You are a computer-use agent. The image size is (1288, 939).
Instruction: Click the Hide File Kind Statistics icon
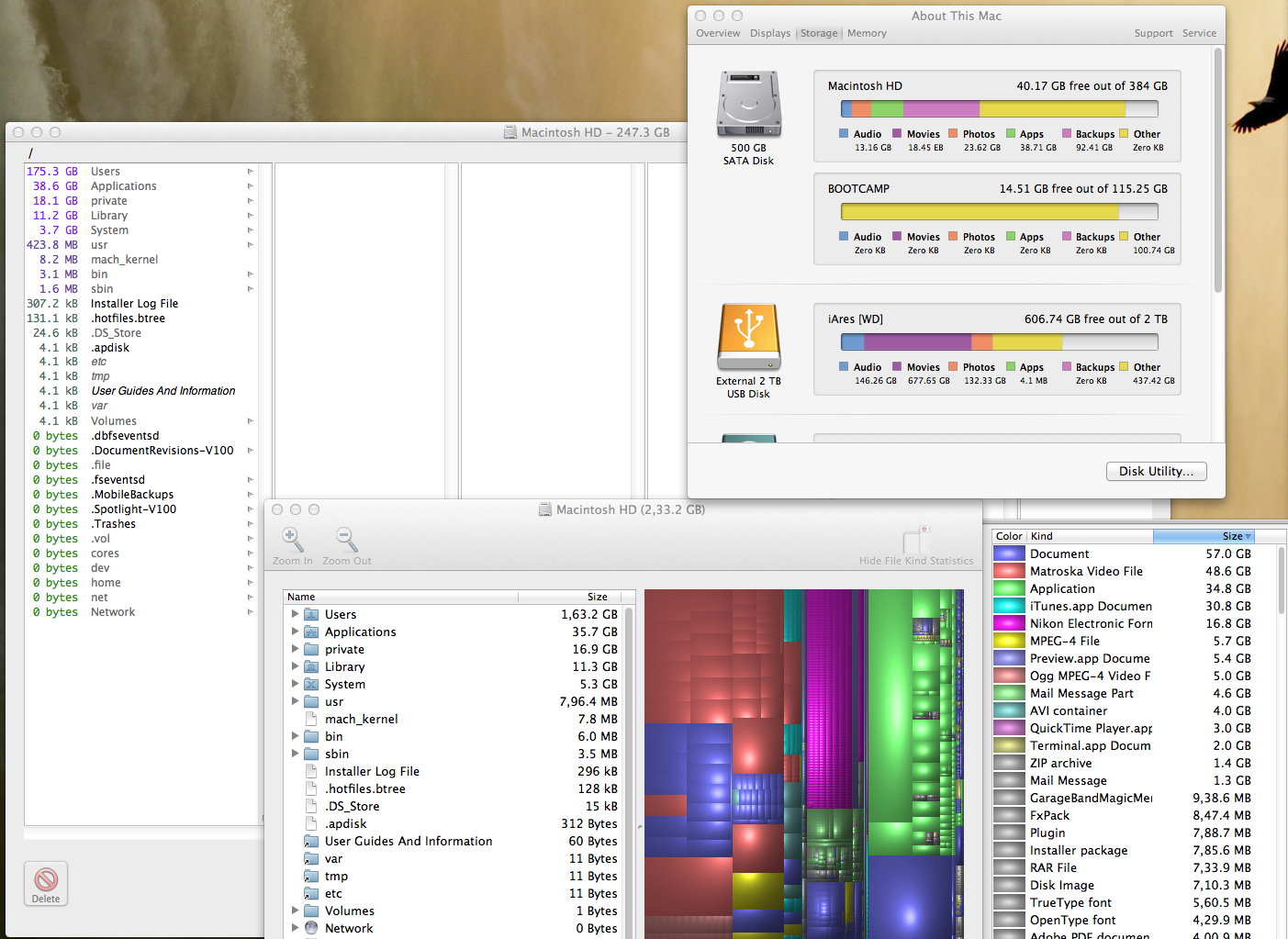(916, 540)
